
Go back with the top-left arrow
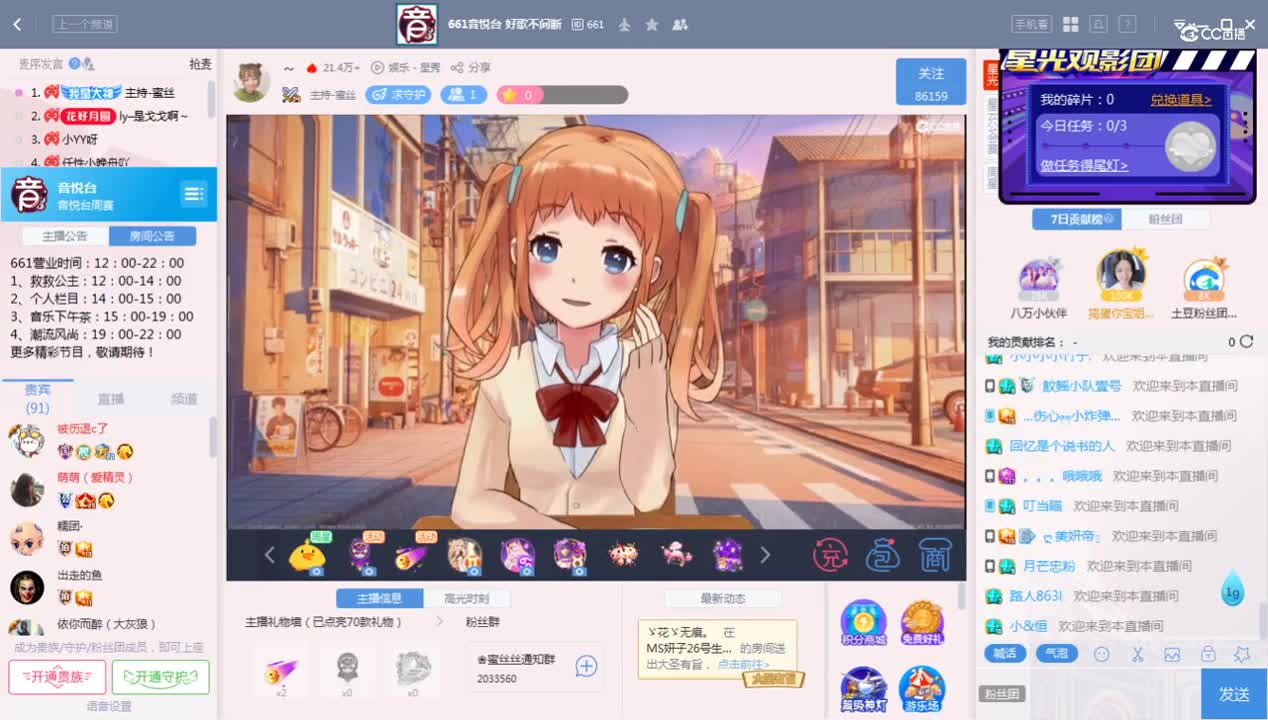(17, 24)
